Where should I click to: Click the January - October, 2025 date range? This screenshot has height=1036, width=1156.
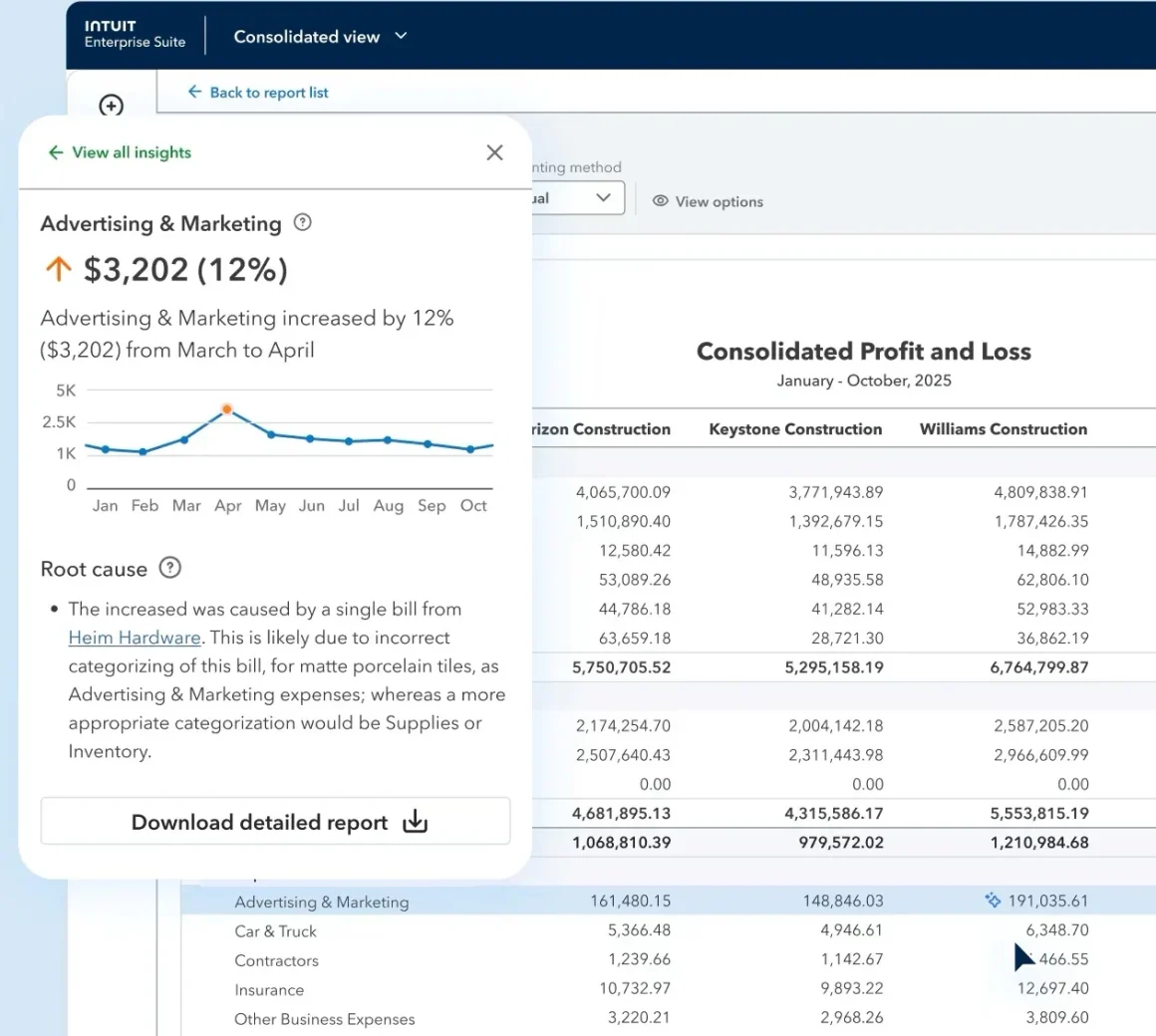(864, 381)
